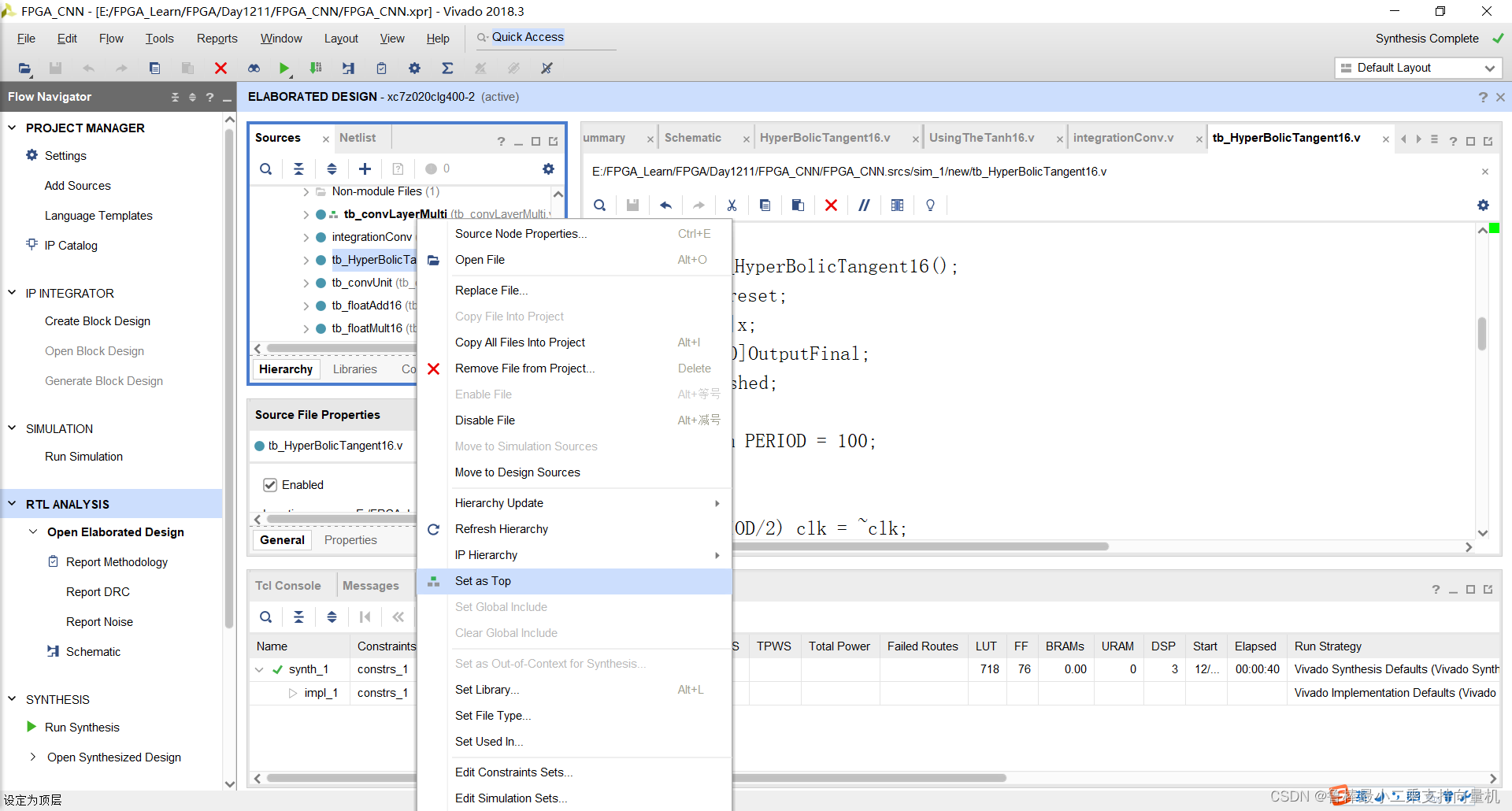Click the comment toggle icon in editor toolbar
1512x811 pixels.
point(864,206)
